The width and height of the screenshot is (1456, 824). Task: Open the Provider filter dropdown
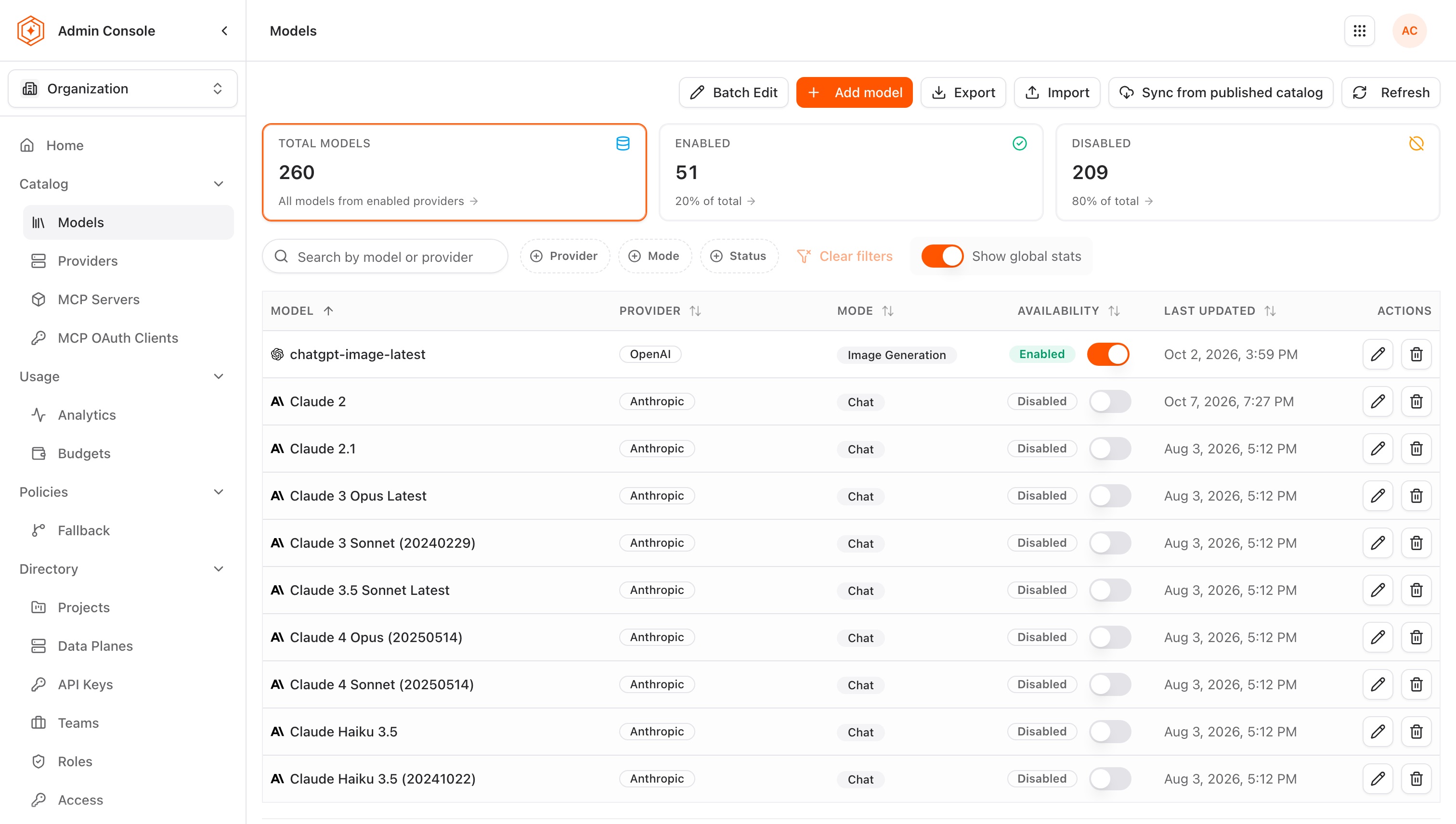coord(564,257)
